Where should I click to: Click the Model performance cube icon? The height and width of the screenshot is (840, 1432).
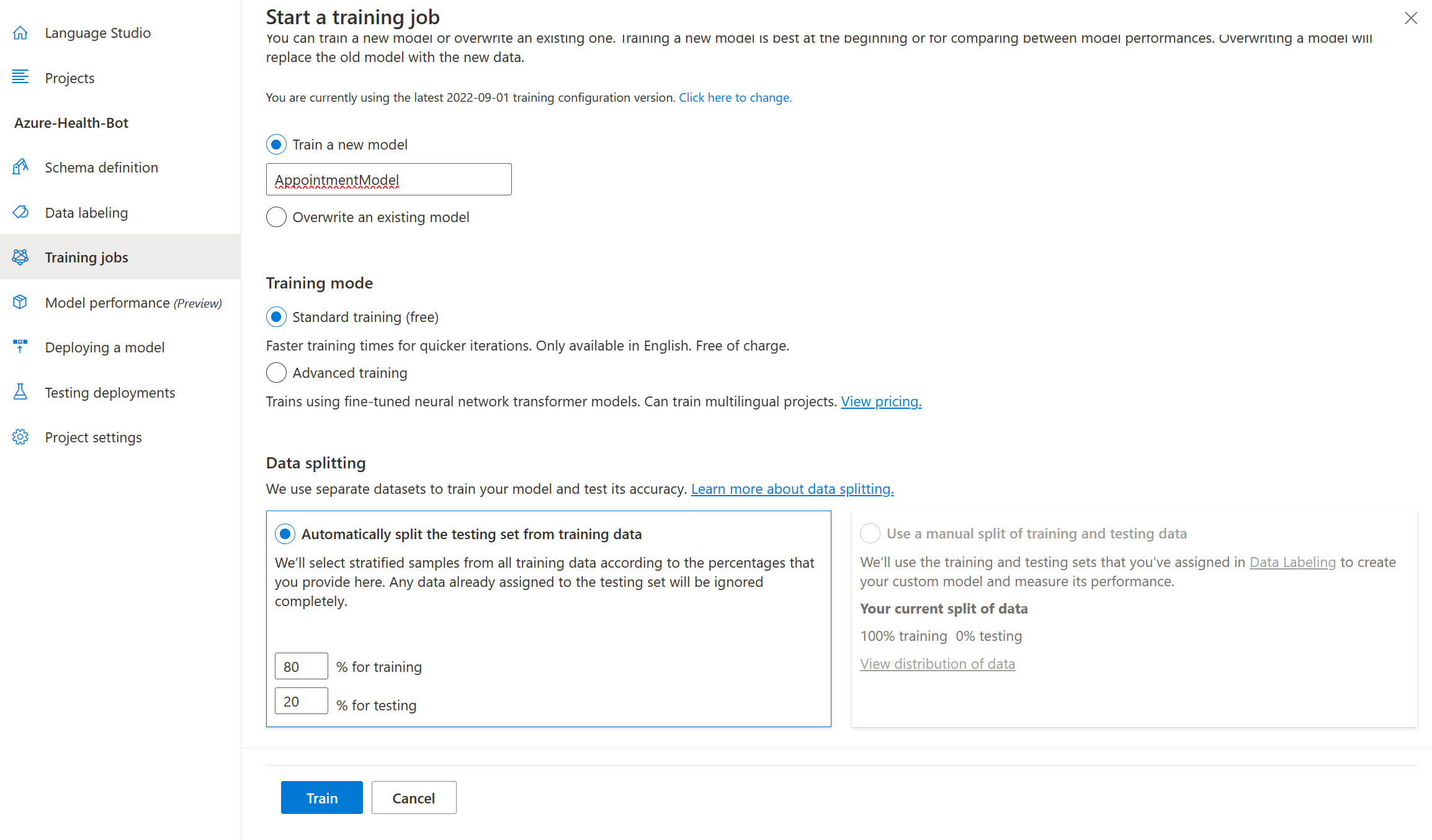pyautogui.click(x=20, y=302)
